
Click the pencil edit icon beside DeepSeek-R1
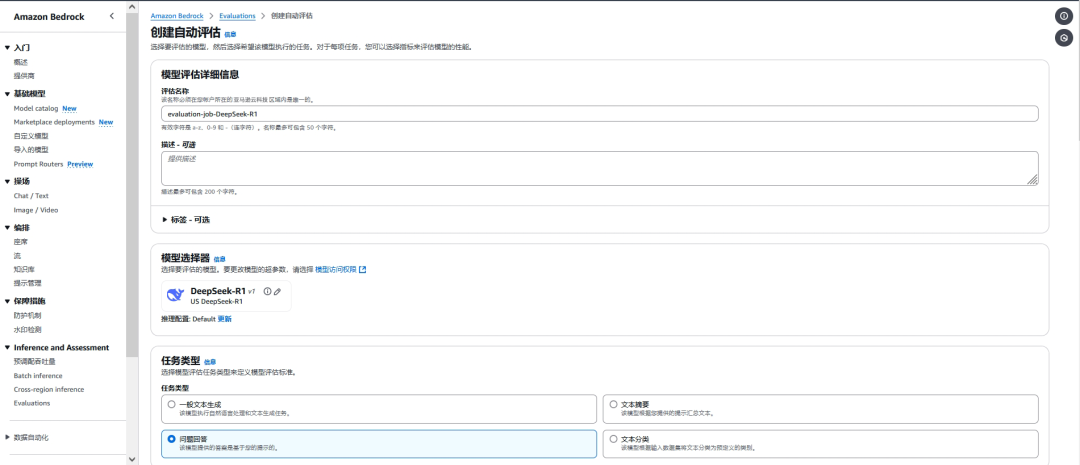point(277,291)
